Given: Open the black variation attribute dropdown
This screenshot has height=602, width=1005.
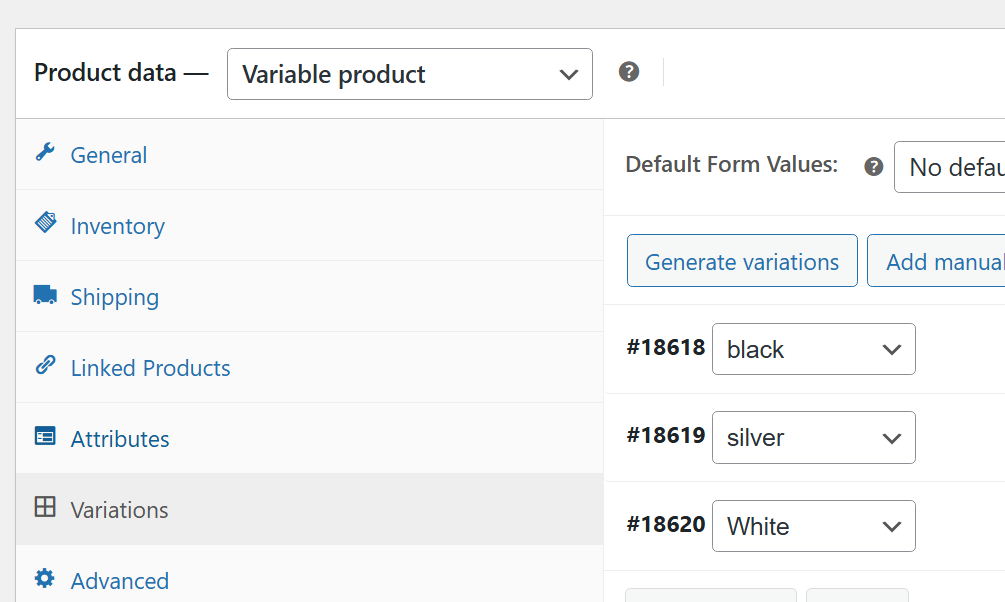Looking at the screenshot, I should click(x=813, y=349).
